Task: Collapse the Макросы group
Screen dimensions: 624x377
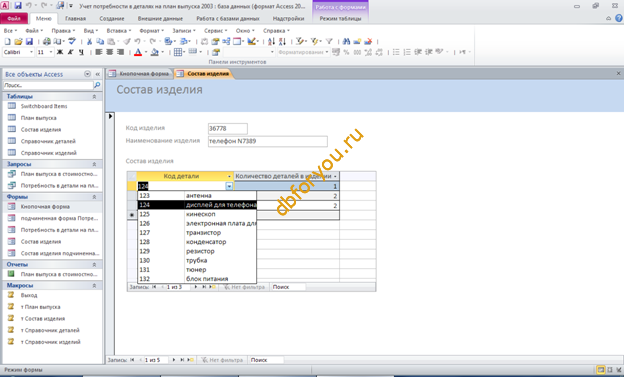Action: click(94, 285)
